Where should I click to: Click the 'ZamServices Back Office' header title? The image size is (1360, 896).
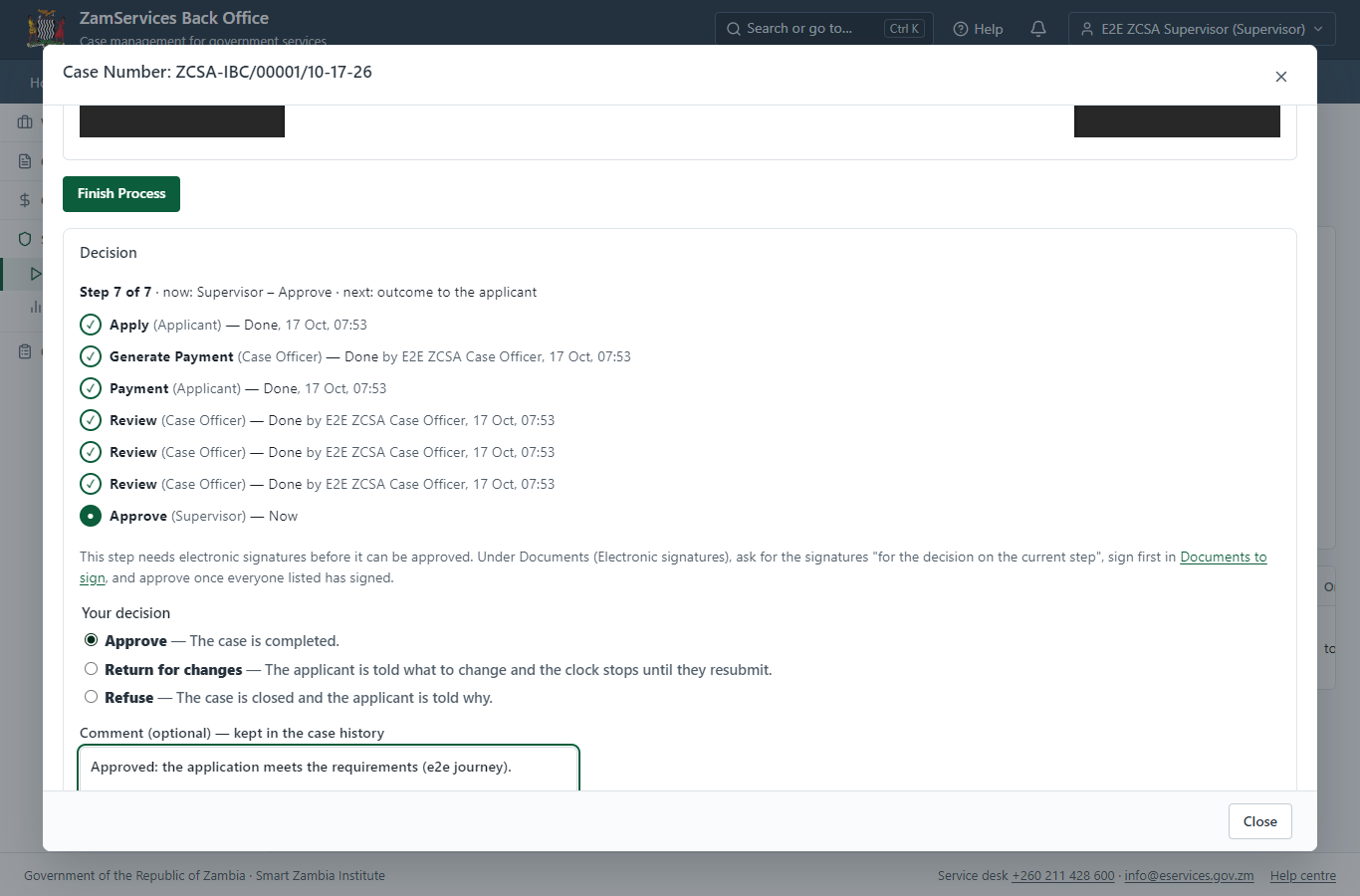tap(174, 18)
